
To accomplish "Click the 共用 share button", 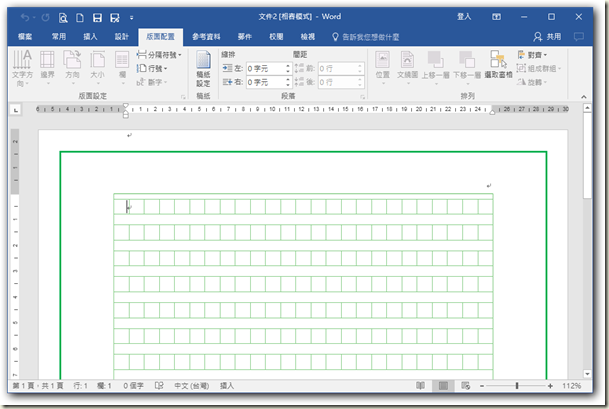I will 547,37.
